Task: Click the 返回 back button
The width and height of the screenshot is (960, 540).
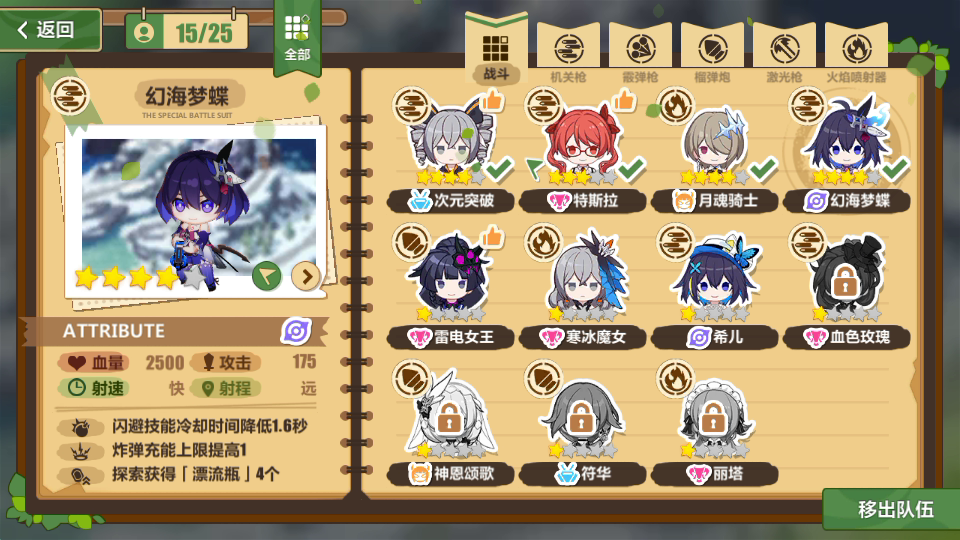Action: [49, 29]
